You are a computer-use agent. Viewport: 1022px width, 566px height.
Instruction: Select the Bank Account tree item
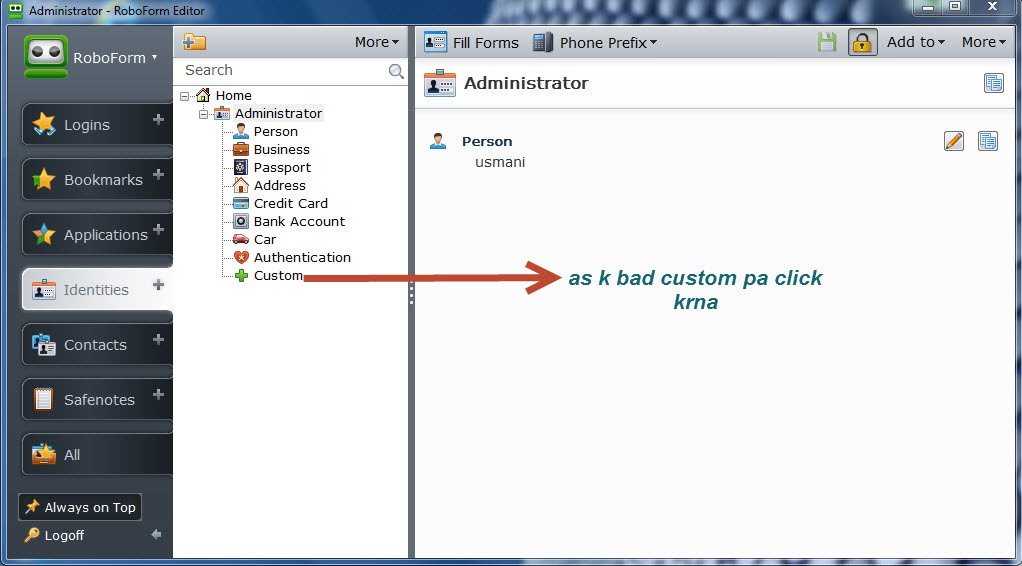click(299, 222)
